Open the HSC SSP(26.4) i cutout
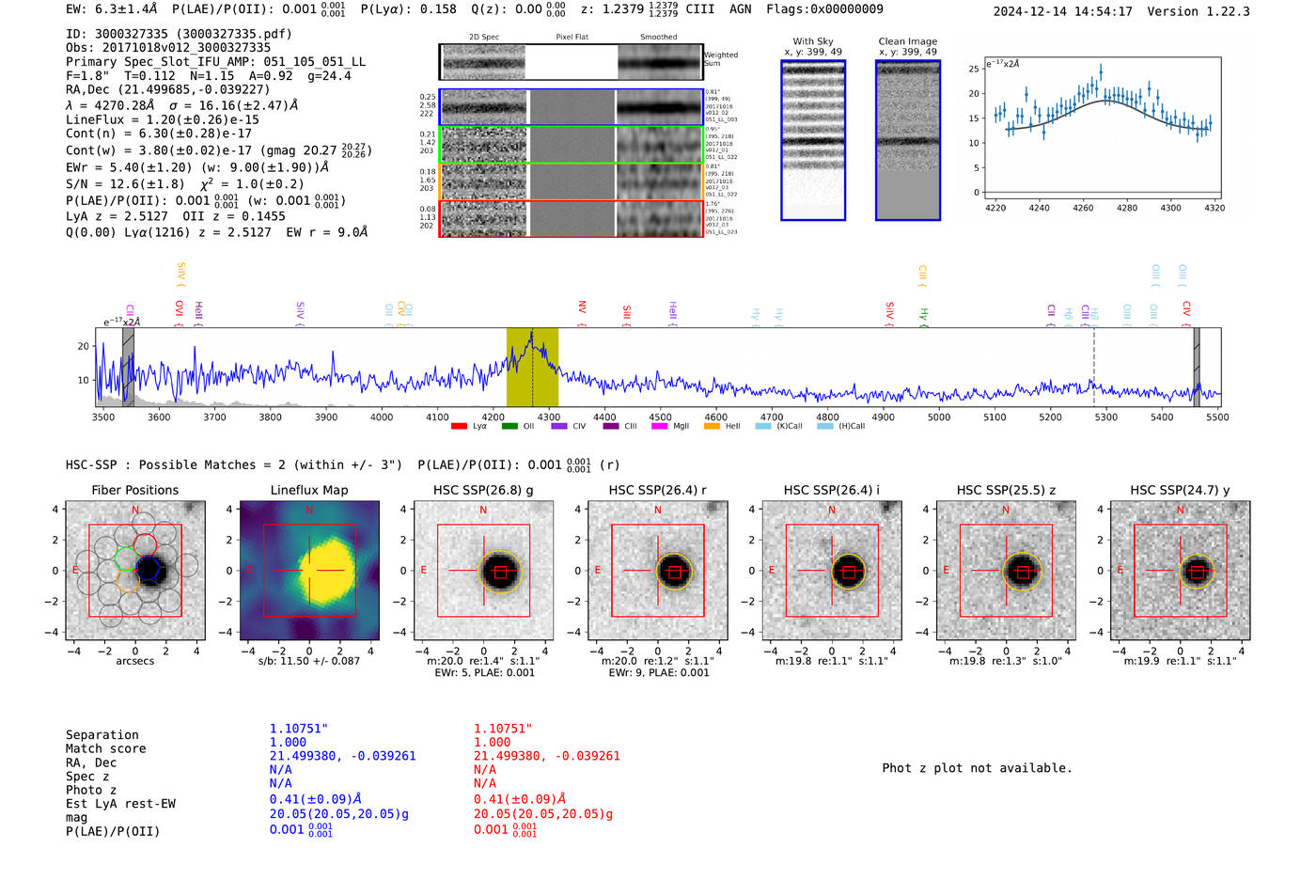The image size is (1316, 896). [832, 571]
